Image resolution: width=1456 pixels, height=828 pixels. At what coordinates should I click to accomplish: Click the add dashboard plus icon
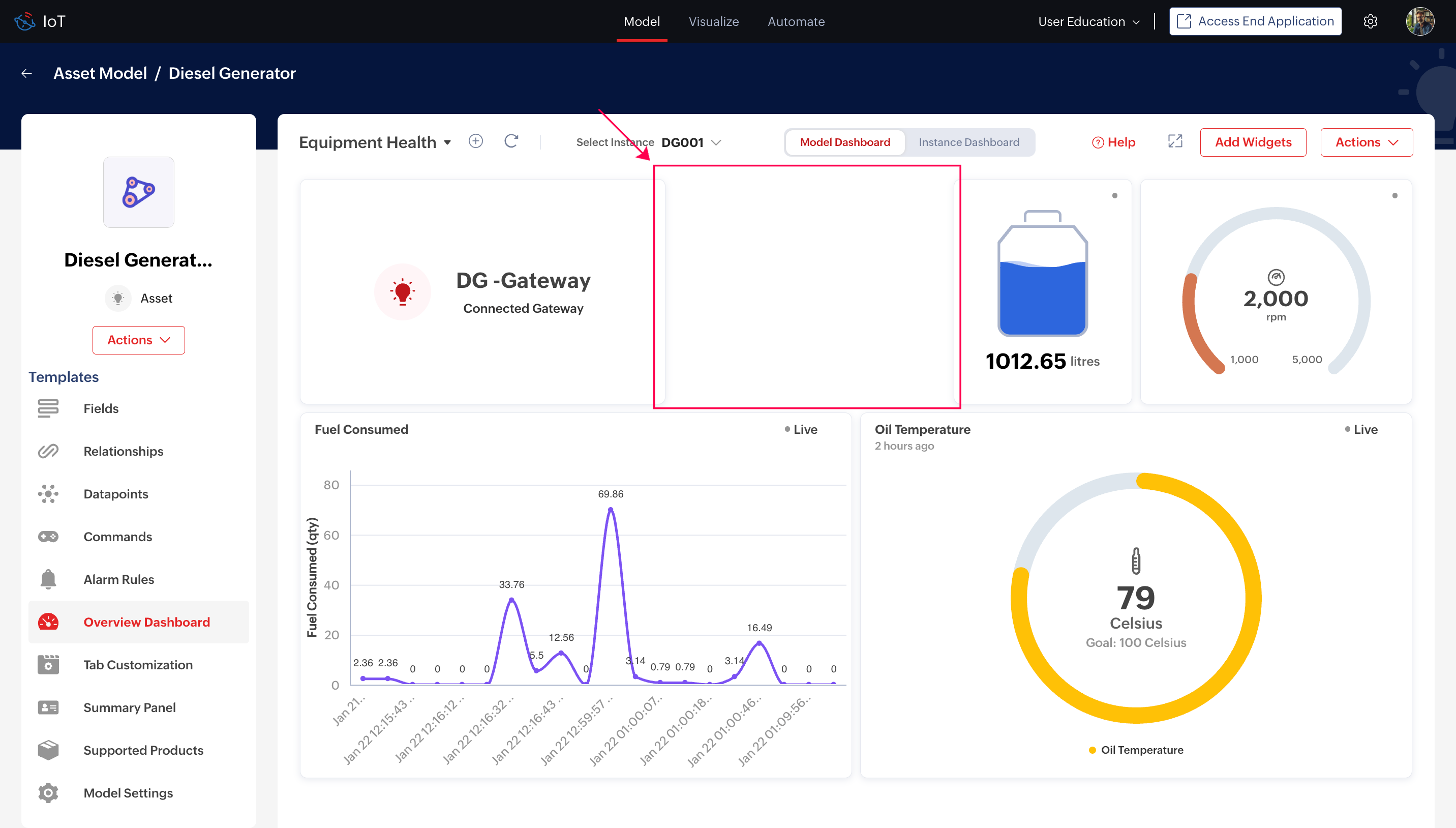tap(476, 141)
